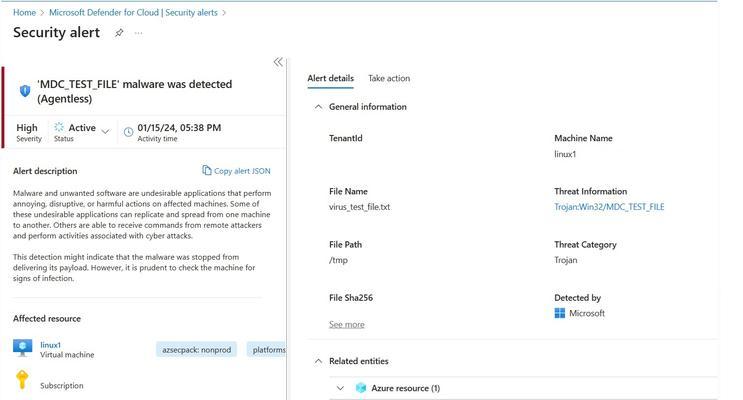Select the Trojan threat category value
743x400 pixels.
tap(565, 260)
